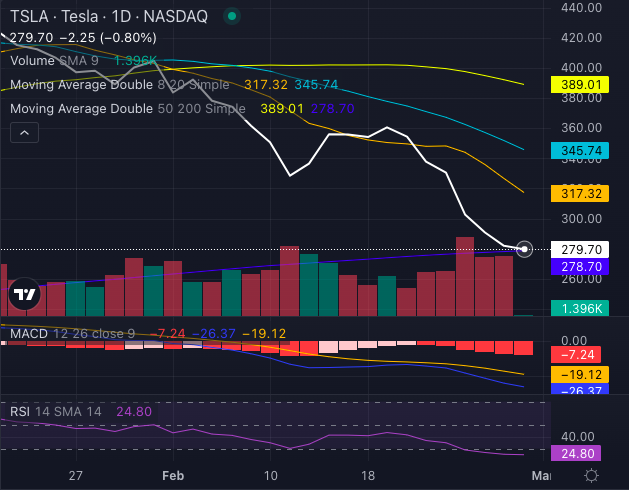This screenshot has height=490, width=629.
Task: Click the cyan 345.74 price label
Action: click(x=579, y=150)
